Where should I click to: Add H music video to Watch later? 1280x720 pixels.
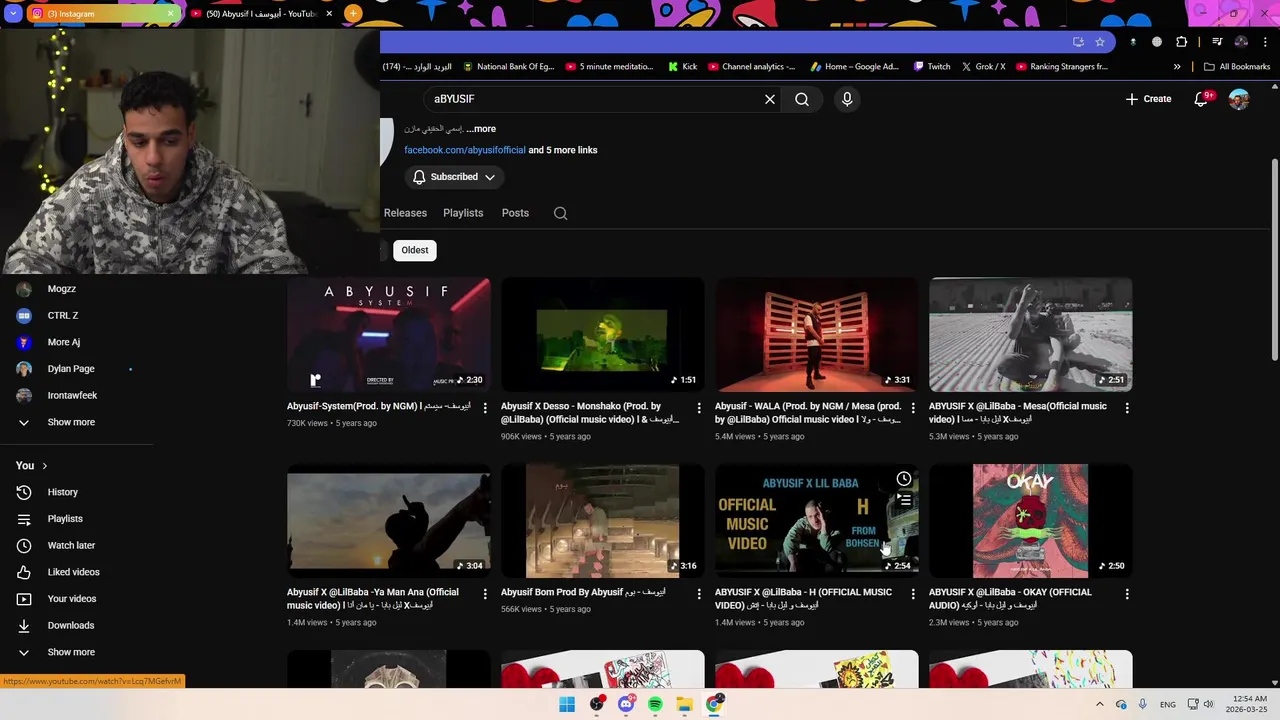(904, 479)
